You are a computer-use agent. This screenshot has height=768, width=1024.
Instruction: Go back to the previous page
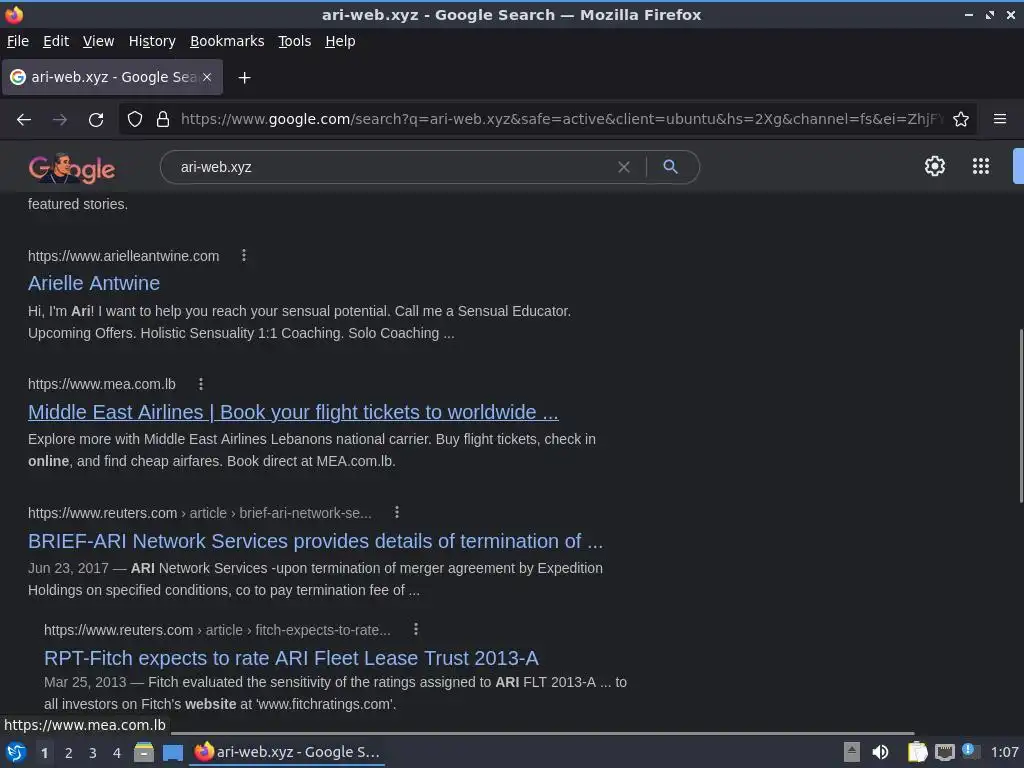[x=24, y=120]
